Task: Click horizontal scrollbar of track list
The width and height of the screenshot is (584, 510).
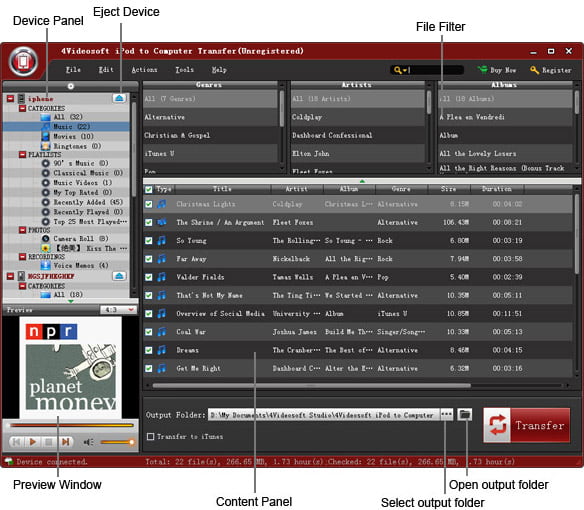Action: click(311, 386)
